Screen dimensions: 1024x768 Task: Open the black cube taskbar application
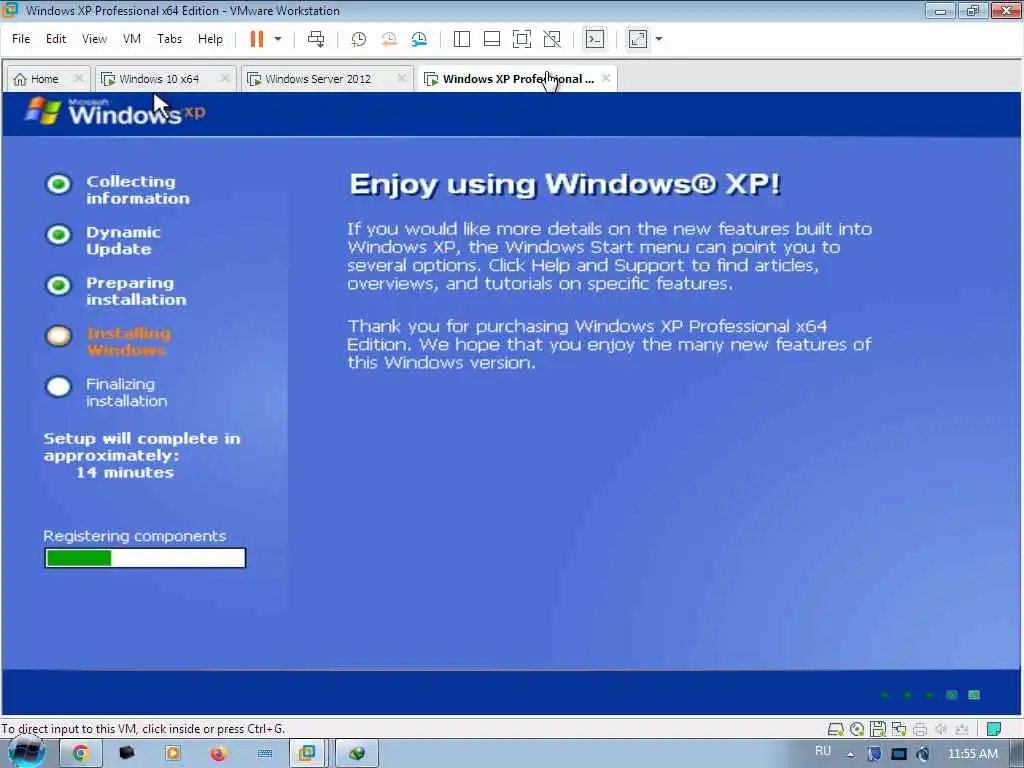point(127,754)
